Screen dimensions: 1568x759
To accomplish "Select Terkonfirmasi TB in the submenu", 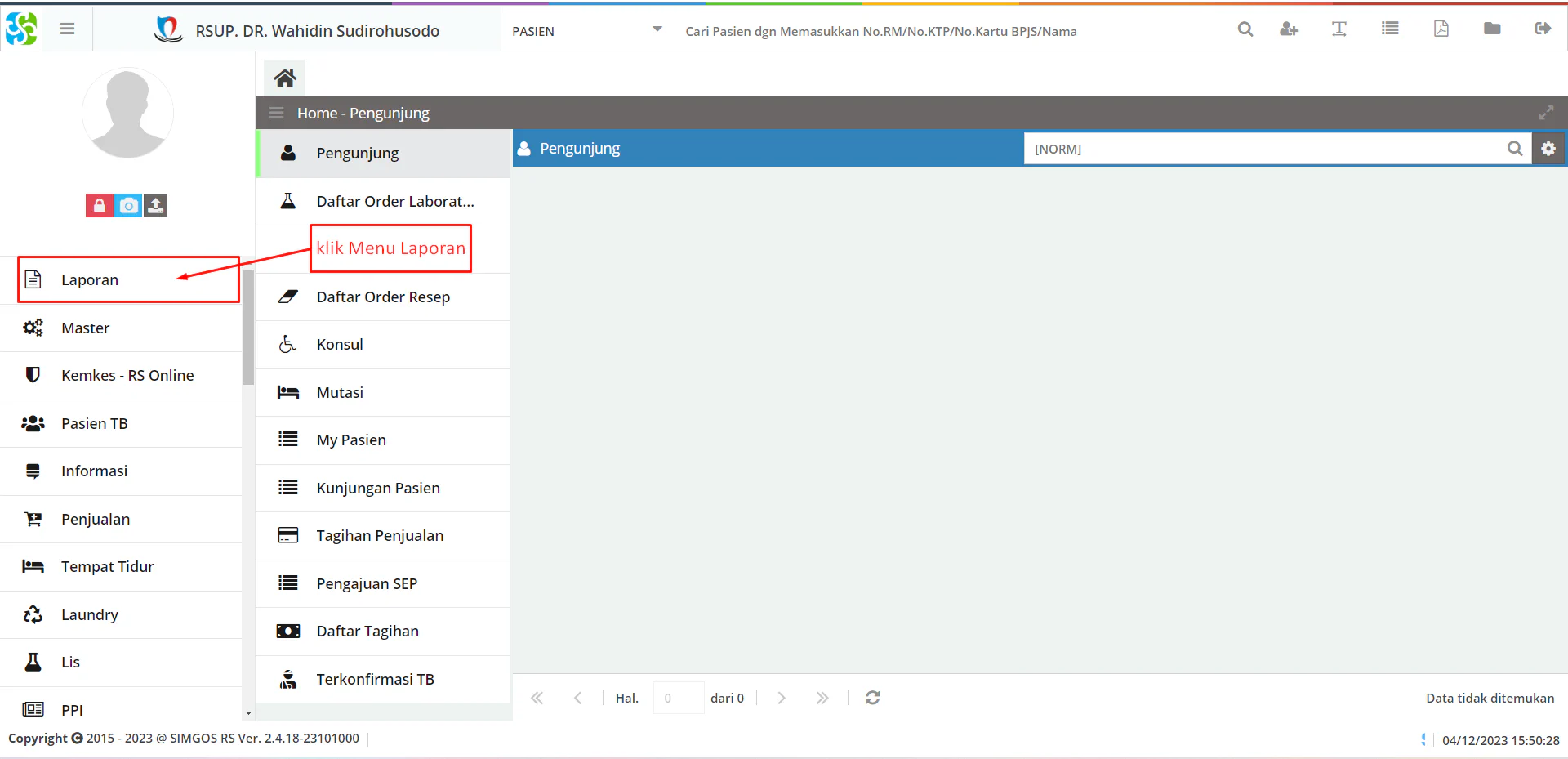I will [383, 679].
